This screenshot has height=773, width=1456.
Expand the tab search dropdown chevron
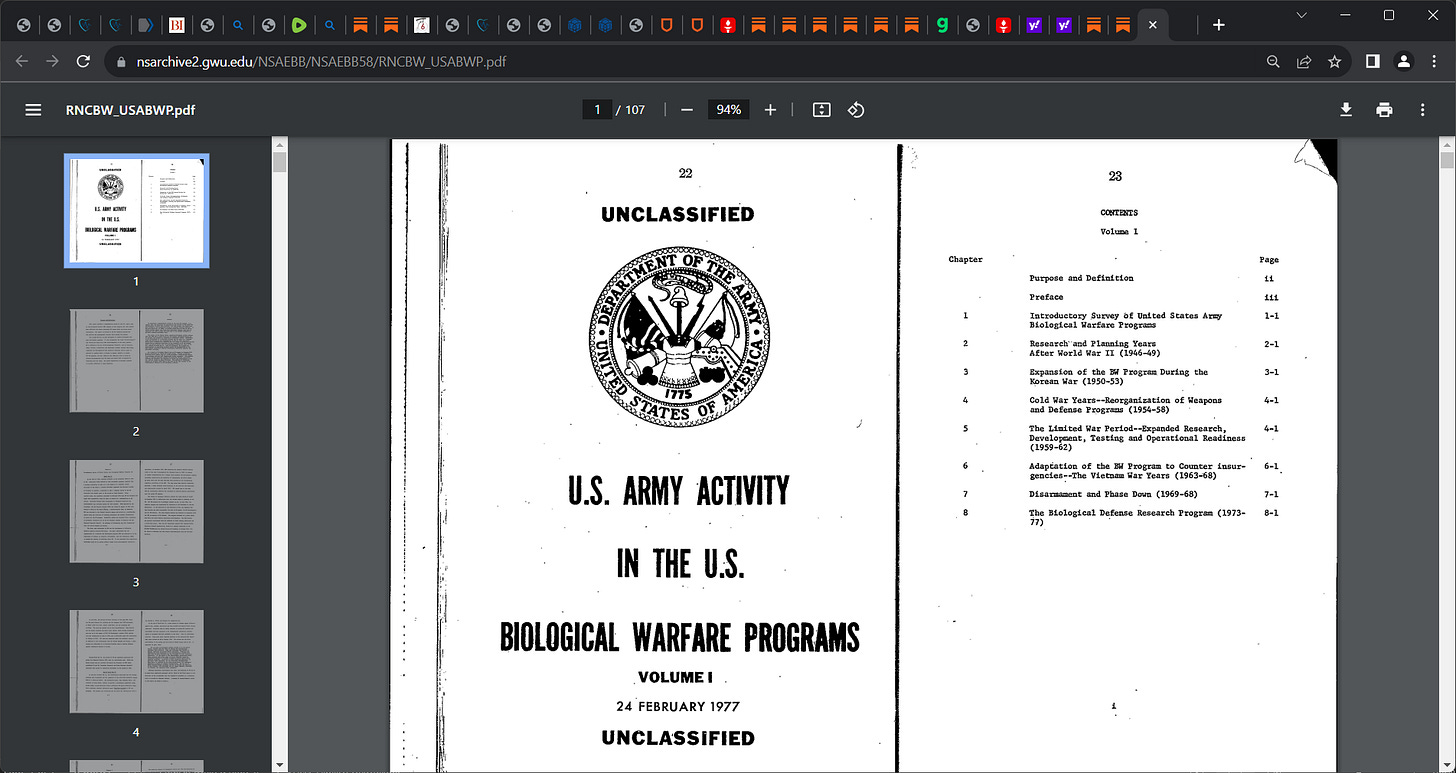[x=1301, y=15]
